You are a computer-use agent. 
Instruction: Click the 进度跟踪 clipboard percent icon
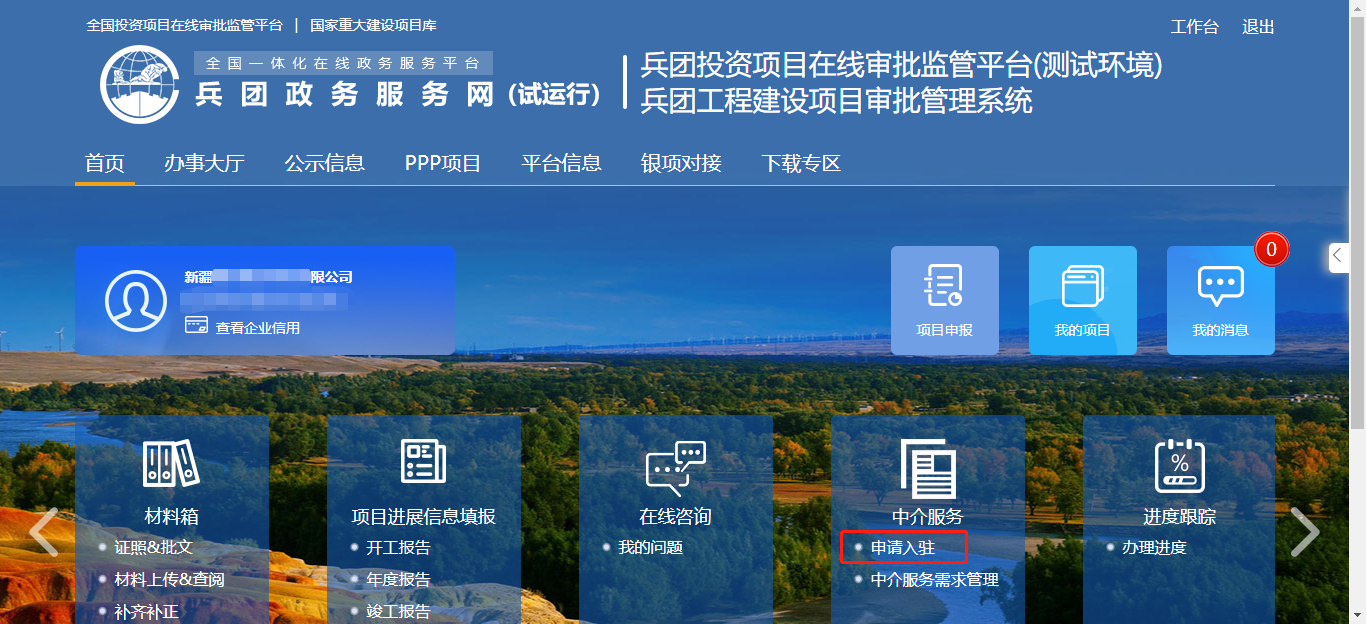1179,466
